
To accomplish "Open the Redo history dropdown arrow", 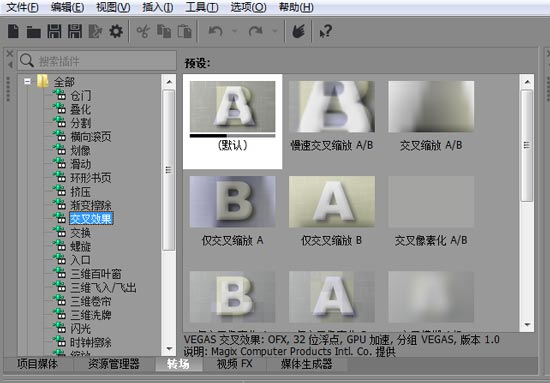I will (275, 31).
